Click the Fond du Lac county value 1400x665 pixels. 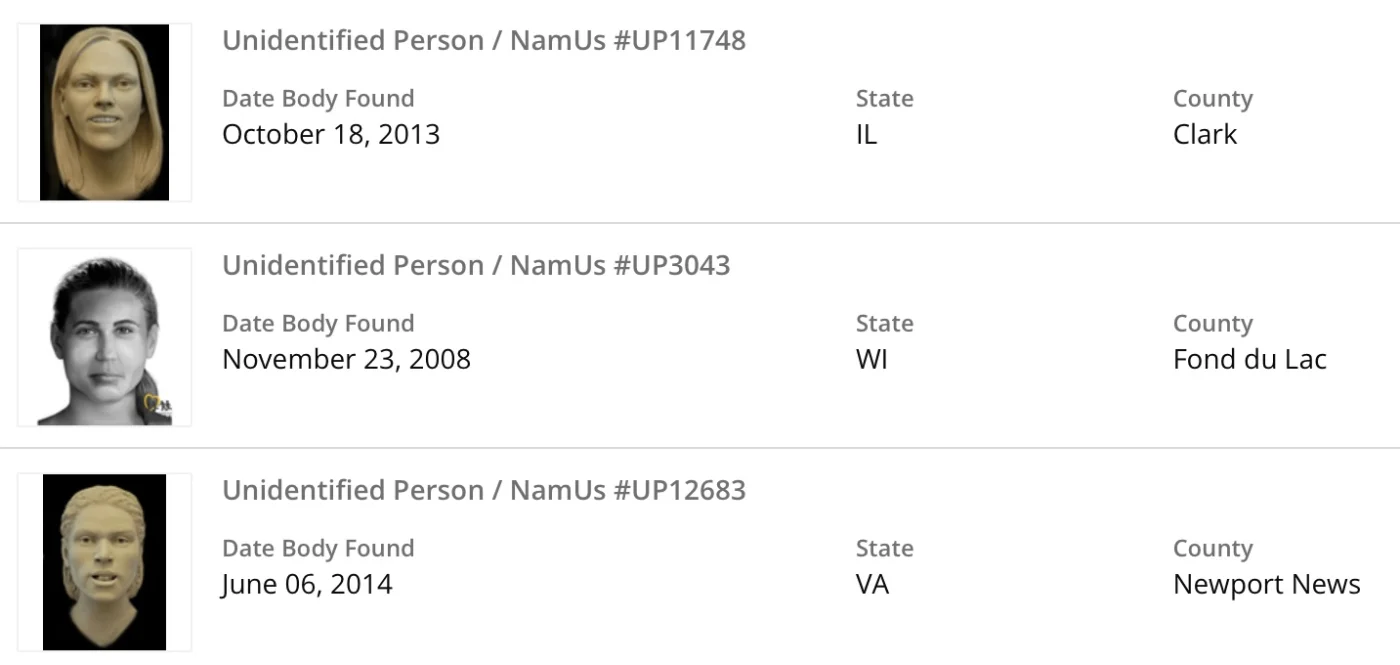pyautogui.click(x=1249, y=359)
